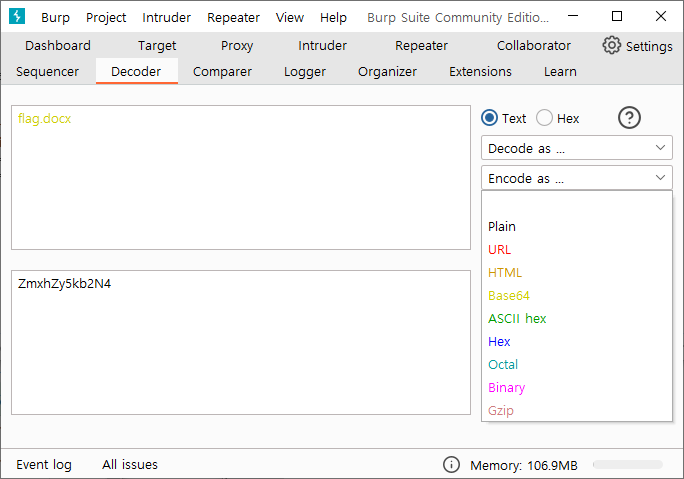
Task: Choose Base64 encoding option
Action: [x=577, y=296]
